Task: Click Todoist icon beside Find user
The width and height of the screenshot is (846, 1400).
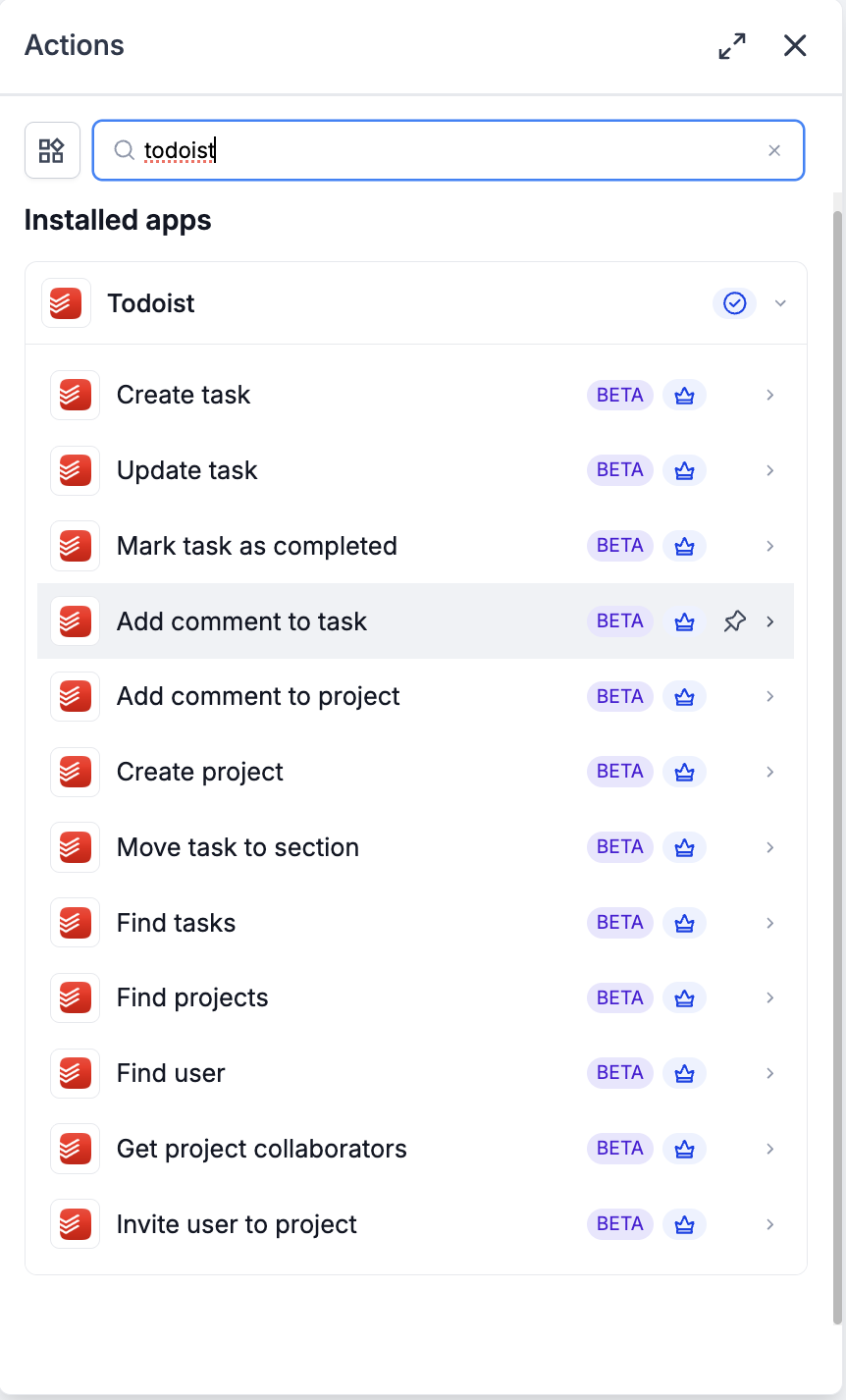Action: (x=75, y=1073)
